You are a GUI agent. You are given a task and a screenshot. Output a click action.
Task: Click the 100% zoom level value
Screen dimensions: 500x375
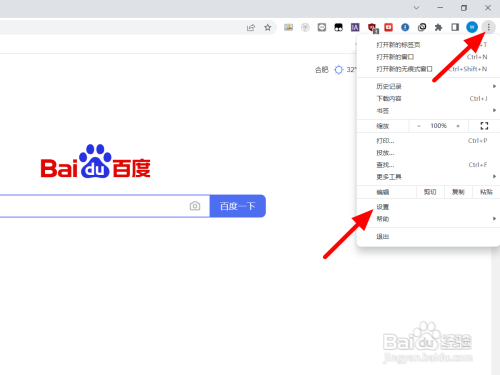pyautogui.click(x=438, y=126)
